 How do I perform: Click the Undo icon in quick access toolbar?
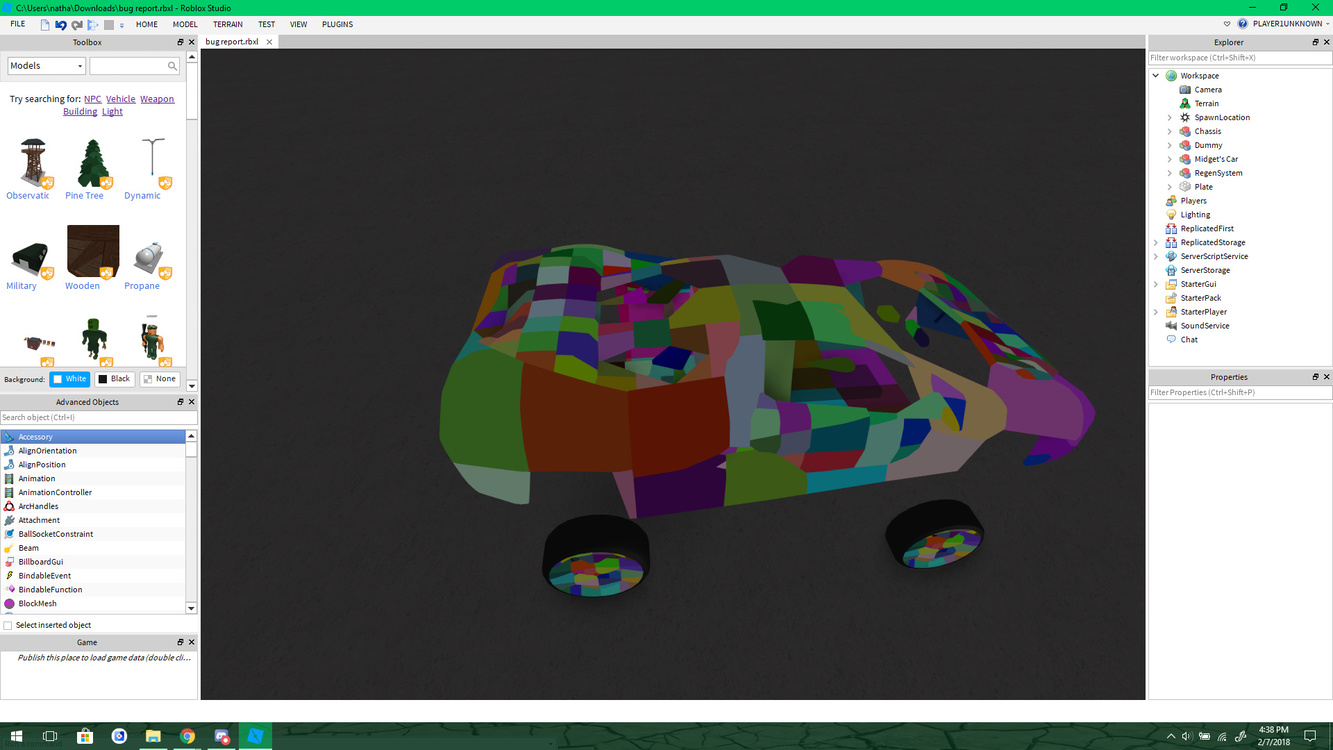coord(61,23)
